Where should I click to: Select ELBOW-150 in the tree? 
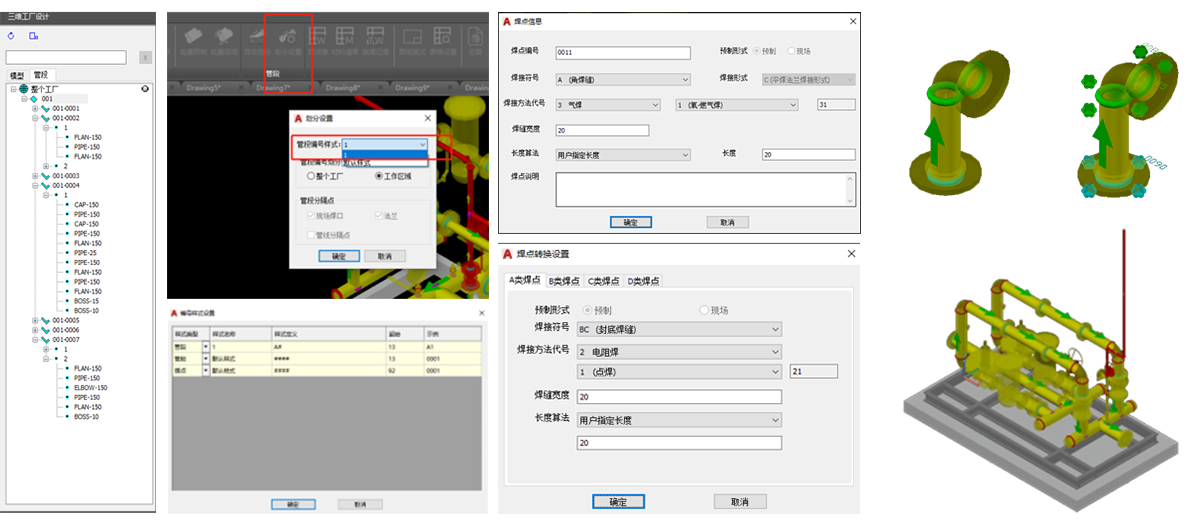click(90, 388)
